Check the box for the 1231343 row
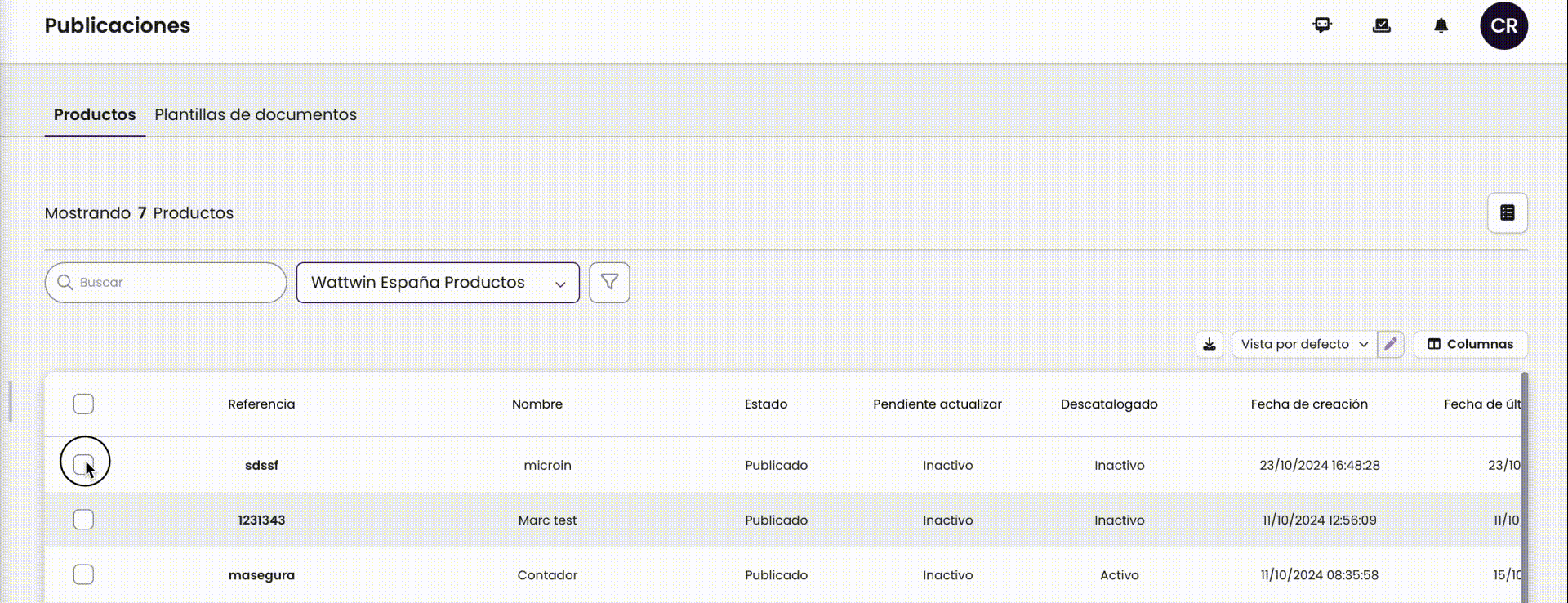 83,520
